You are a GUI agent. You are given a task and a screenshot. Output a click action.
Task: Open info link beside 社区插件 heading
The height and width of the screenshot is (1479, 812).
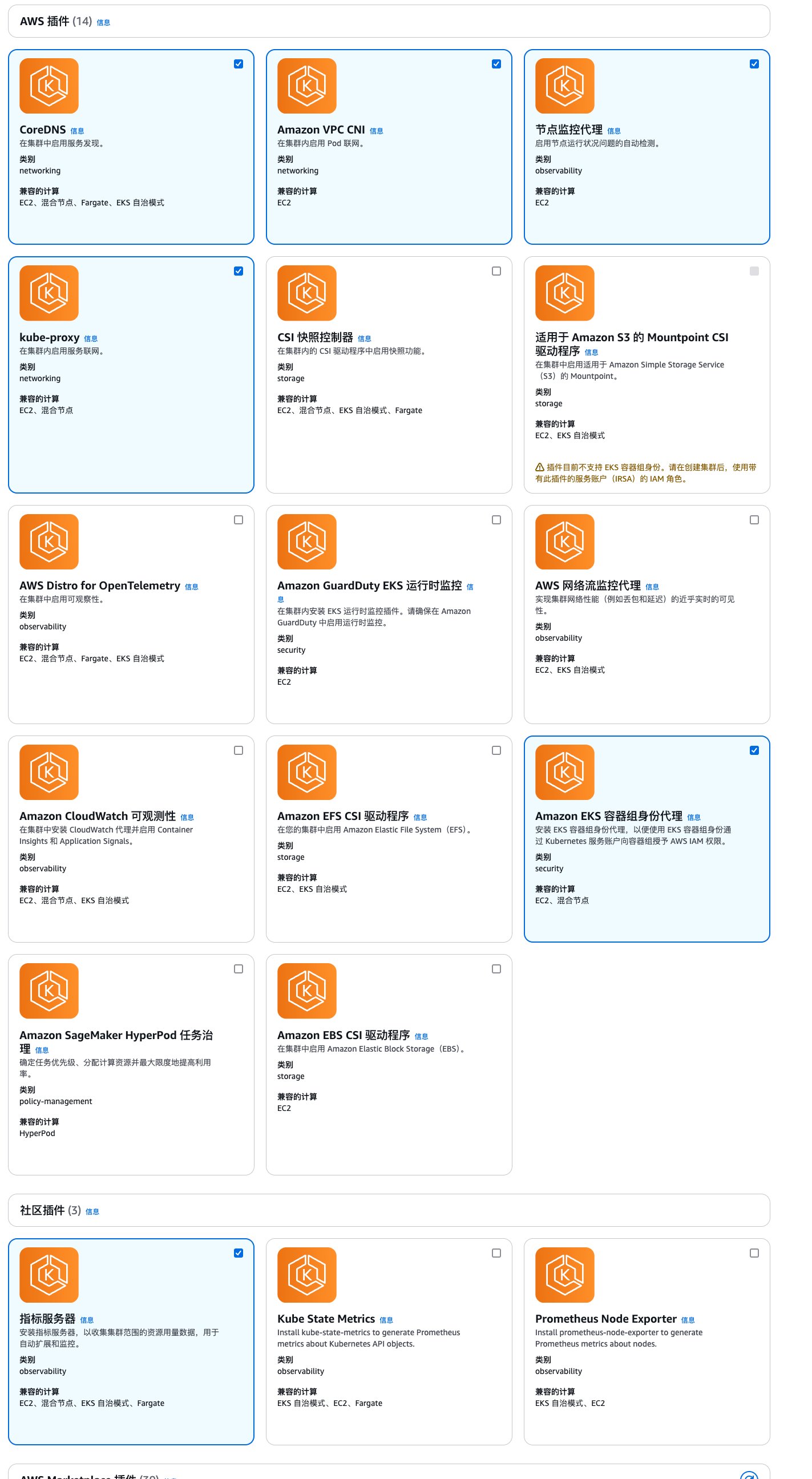pyautogui.click(x=92, y=1211)
